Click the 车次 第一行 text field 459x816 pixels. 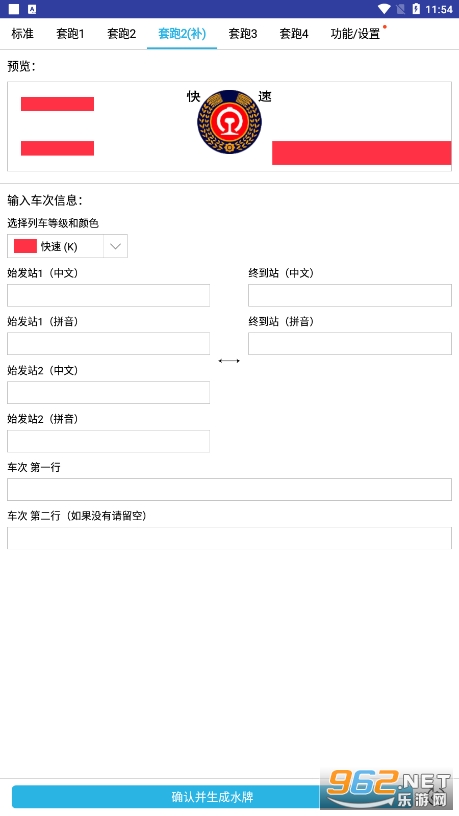230,490
